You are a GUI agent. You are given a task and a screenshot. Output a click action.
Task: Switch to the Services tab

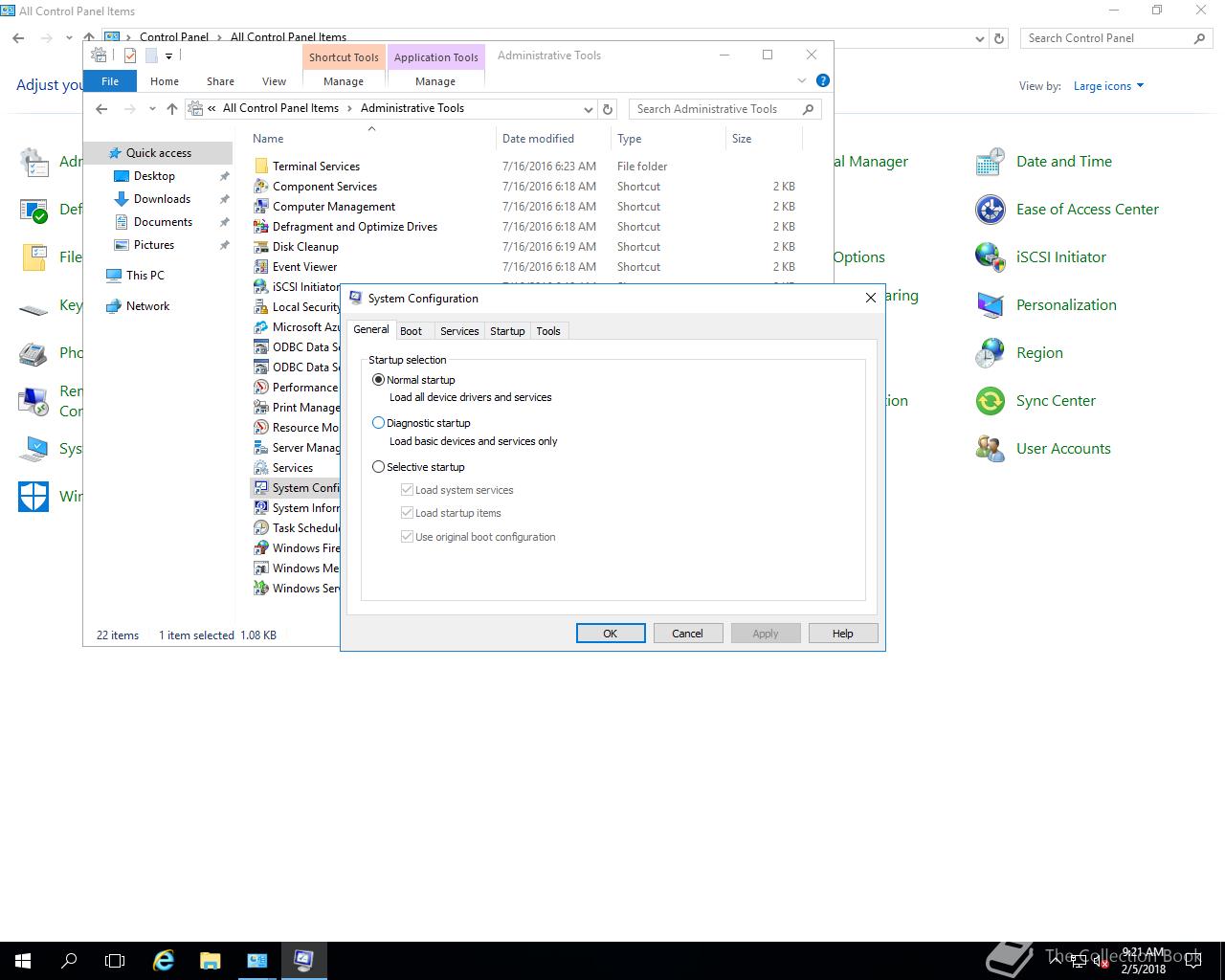tap(459, 331)
